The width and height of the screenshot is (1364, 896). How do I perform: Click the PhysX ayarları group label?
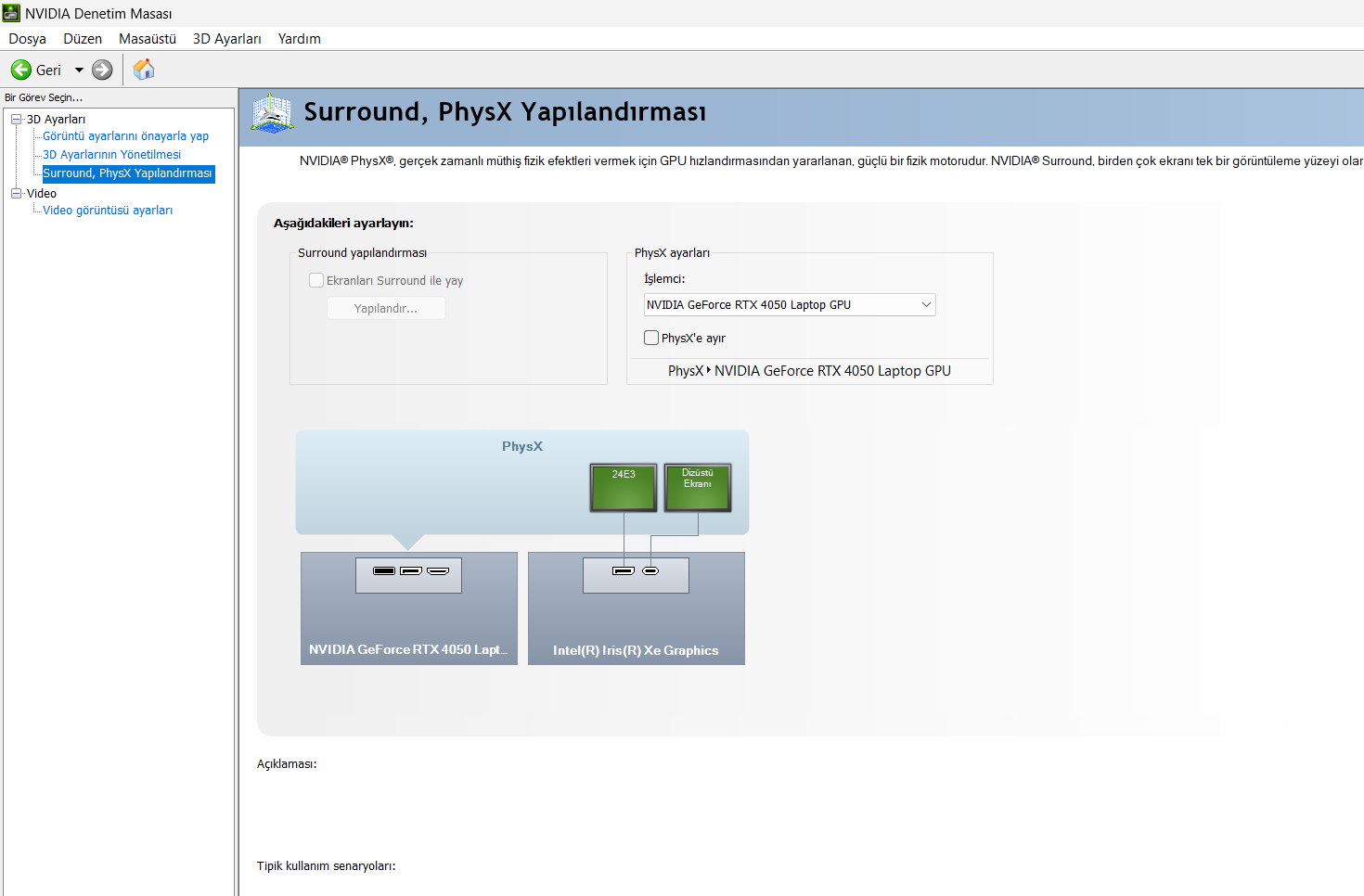[x=672, y=253]
